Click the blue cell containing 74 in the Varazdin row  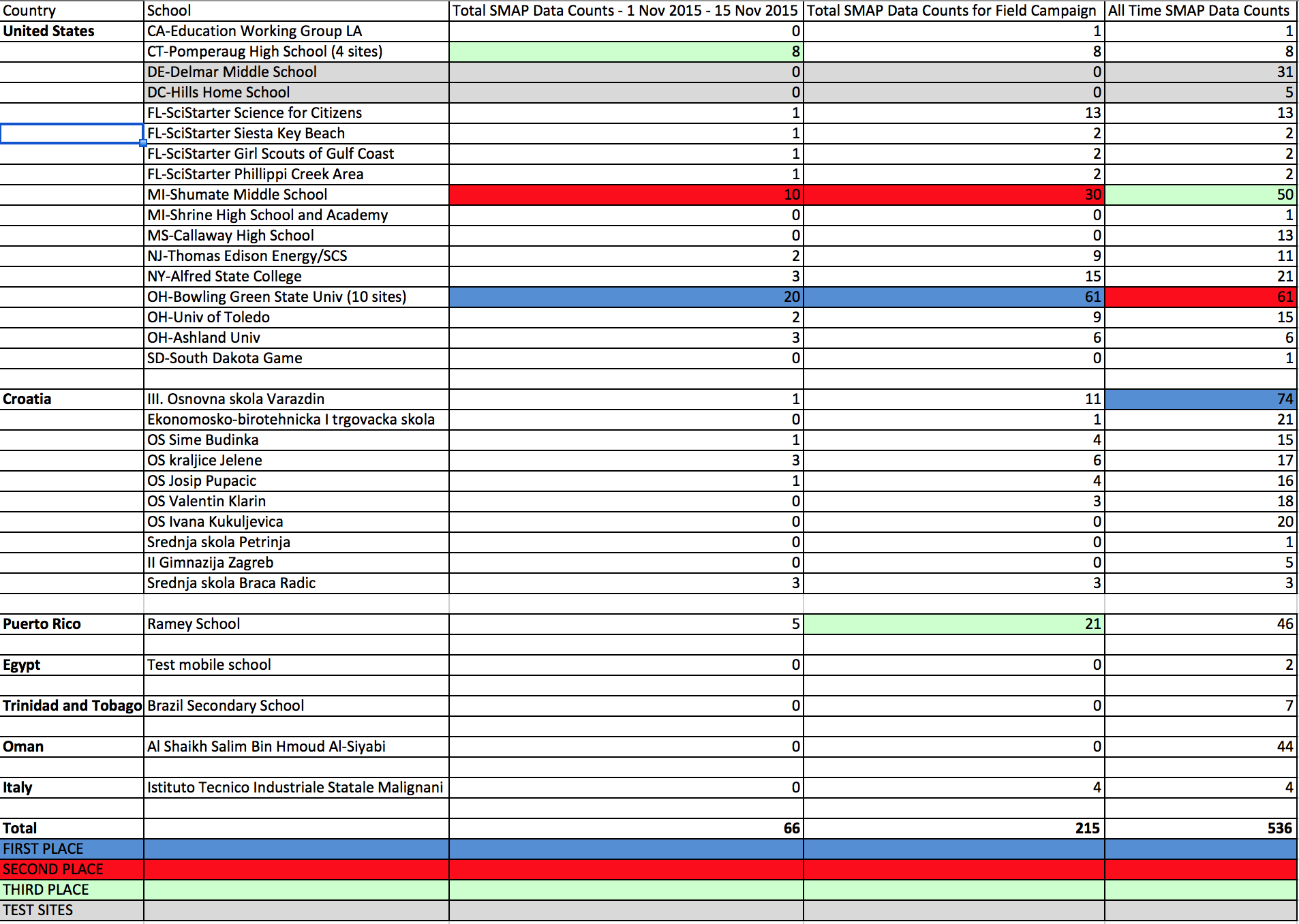tap(1201, 399)
